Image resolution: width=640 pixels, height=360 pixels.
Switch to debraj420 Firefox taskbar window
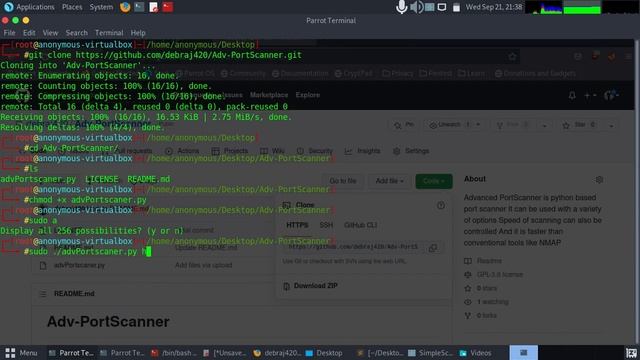[277, 353]
